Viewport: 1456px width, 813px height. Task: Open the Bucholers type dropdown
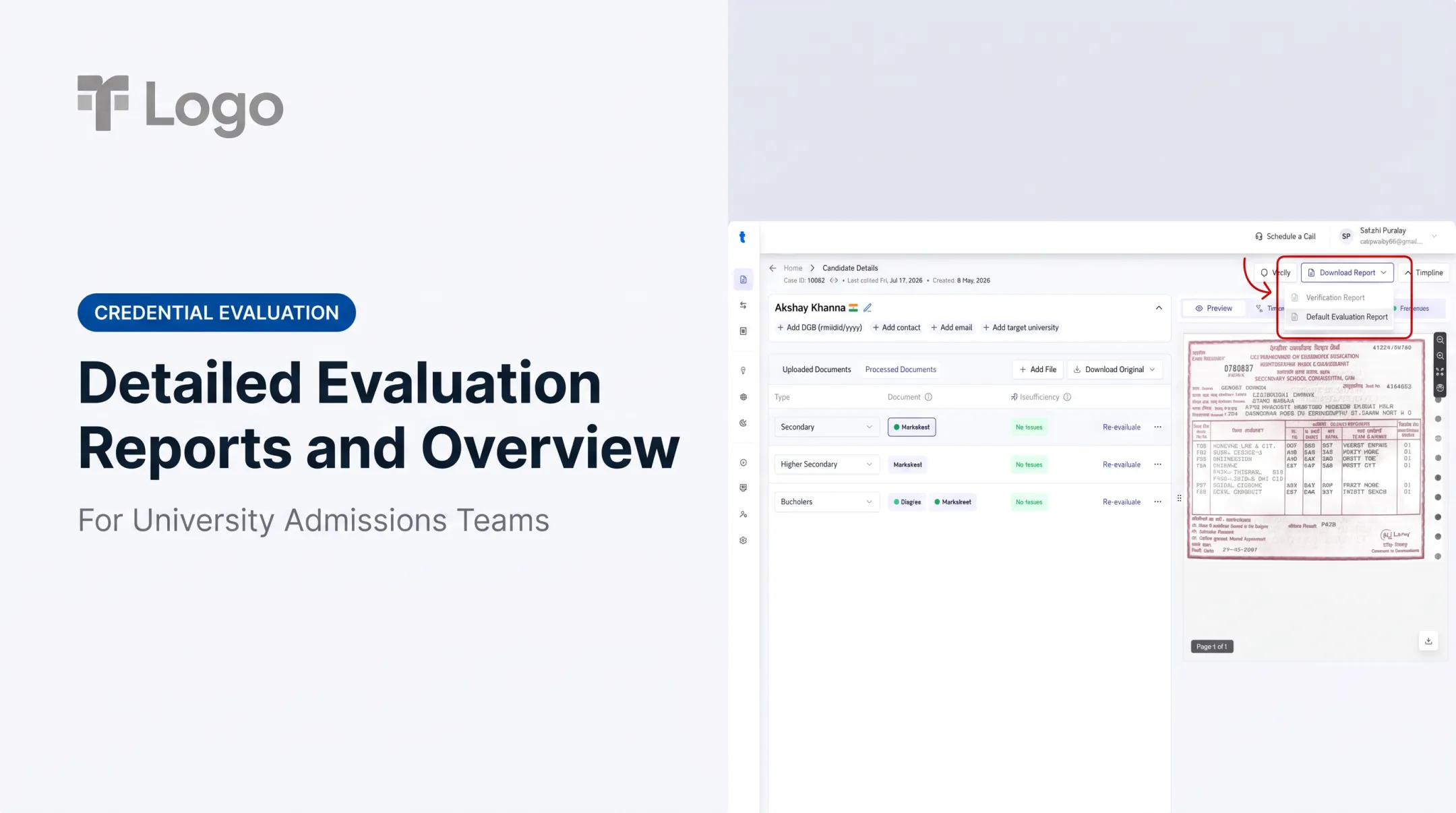point(826,502)
